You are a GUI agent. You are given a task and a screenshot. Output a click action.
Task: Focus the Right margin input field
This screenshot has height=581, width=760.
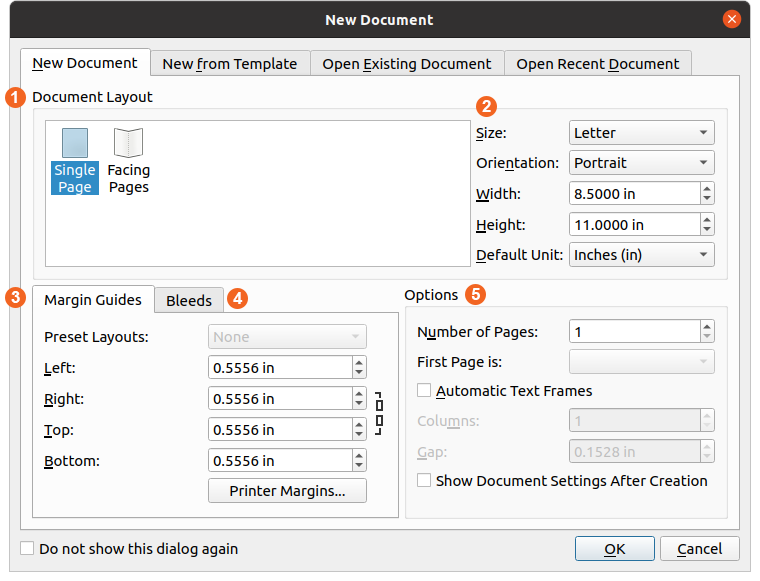point(281,399)
